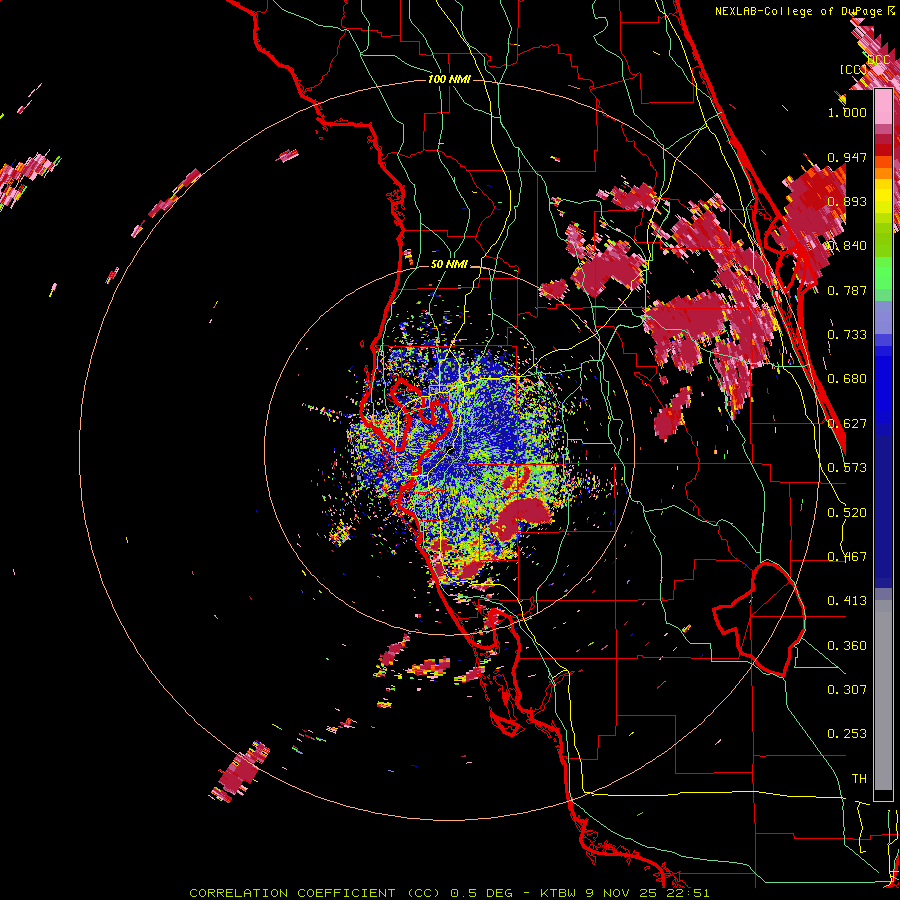900x900 pixels.
Task: Select the 0.573 scale value
Action: coord(847,468)
